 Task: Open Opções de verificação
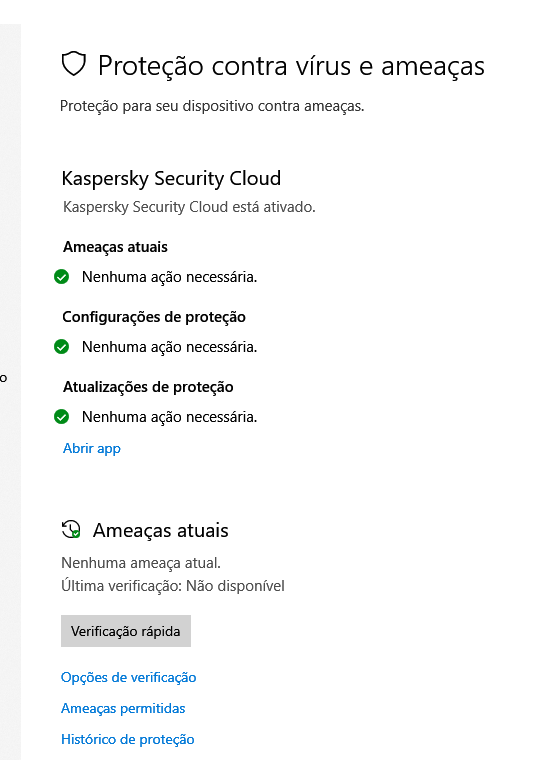[128, 677]
